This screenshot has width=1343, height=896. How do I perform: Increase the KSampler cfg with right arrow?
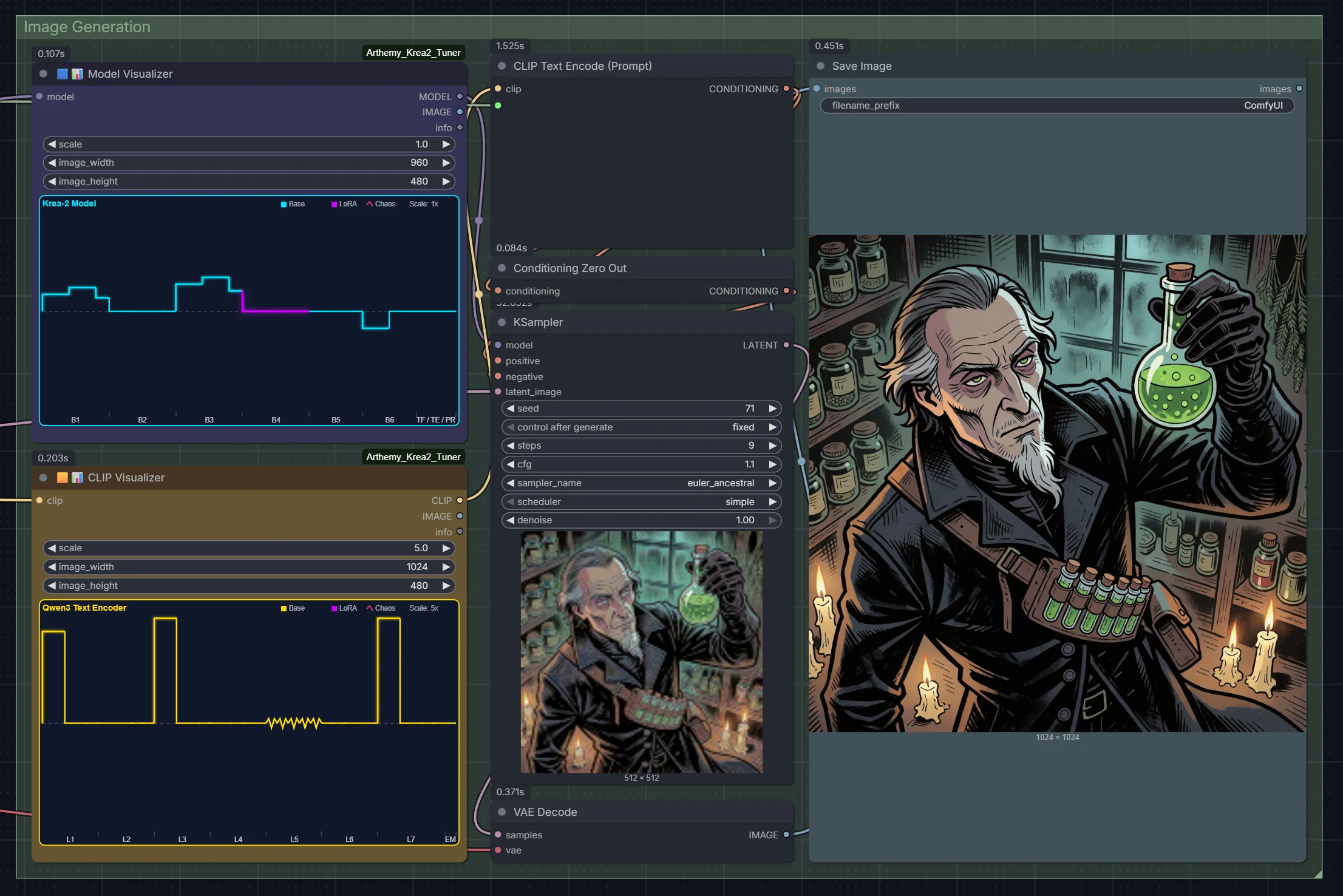[773, 464]
